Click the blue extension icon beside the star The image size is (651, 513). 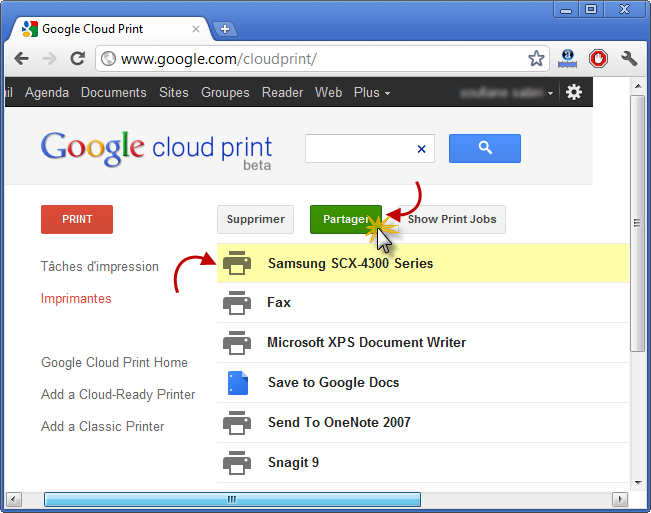pyautogui.click(x=567, y=59)
